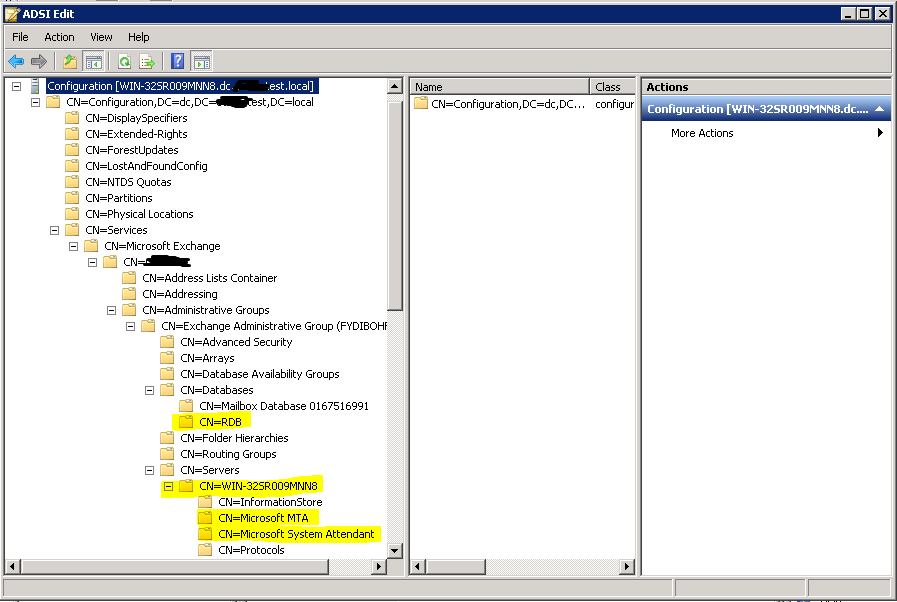Screen dimensions: 897x602
Task: Collapse the CN=Servers node
Action: tap(149, 471)
